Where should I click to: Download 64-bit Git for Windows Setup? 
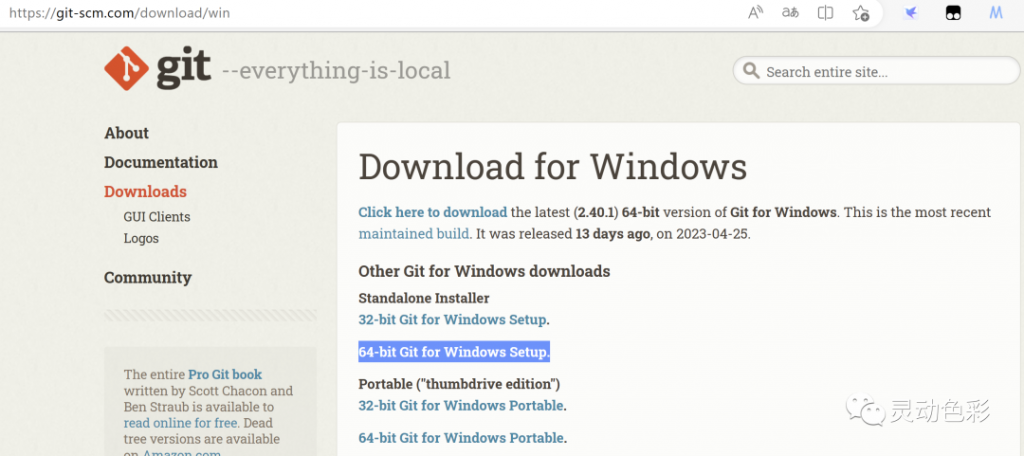coord(453,352)
